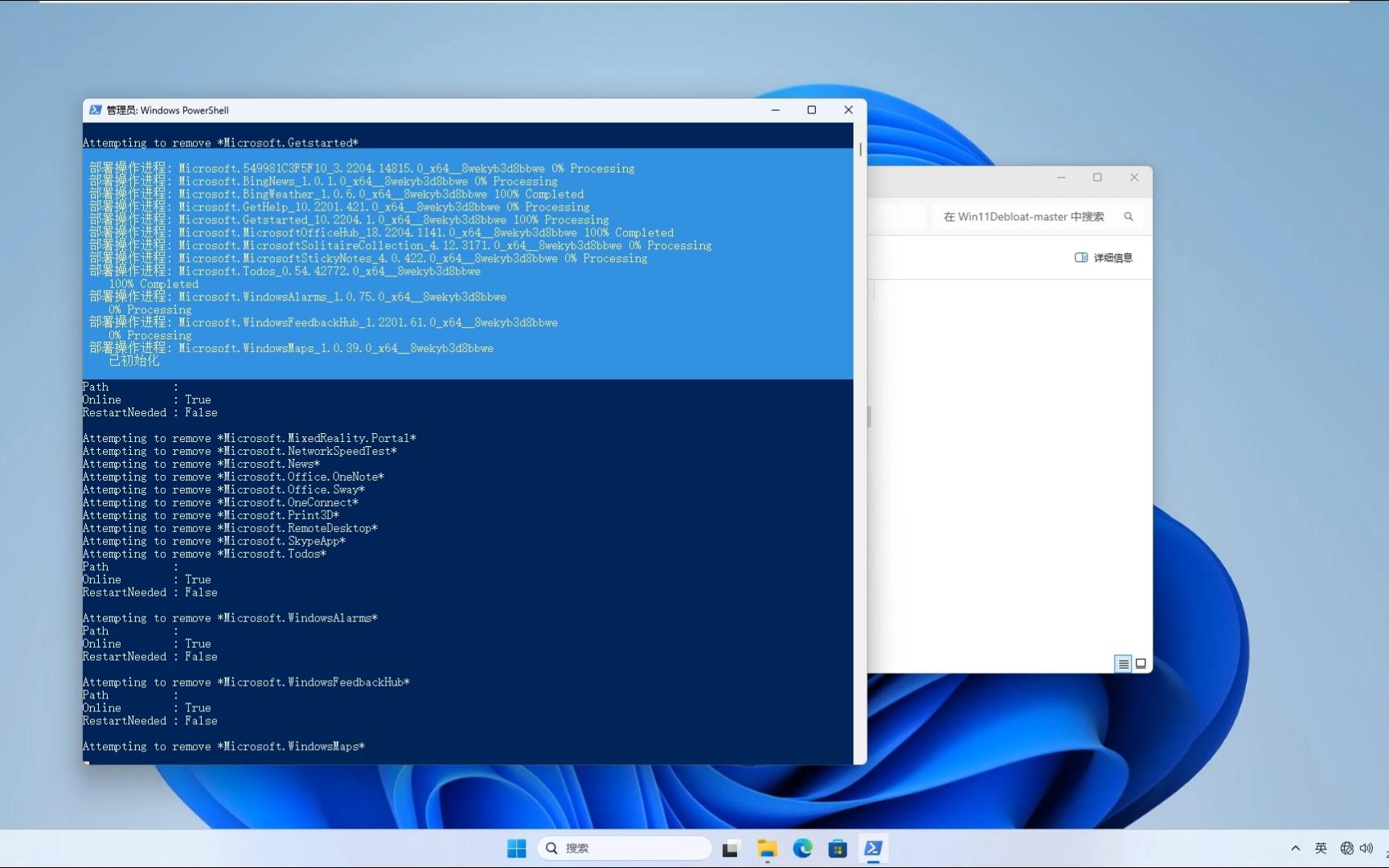Click 'Attempting to remove *Microsoft.NetworkSpeedTest*' line

click(x=240, y=451)
